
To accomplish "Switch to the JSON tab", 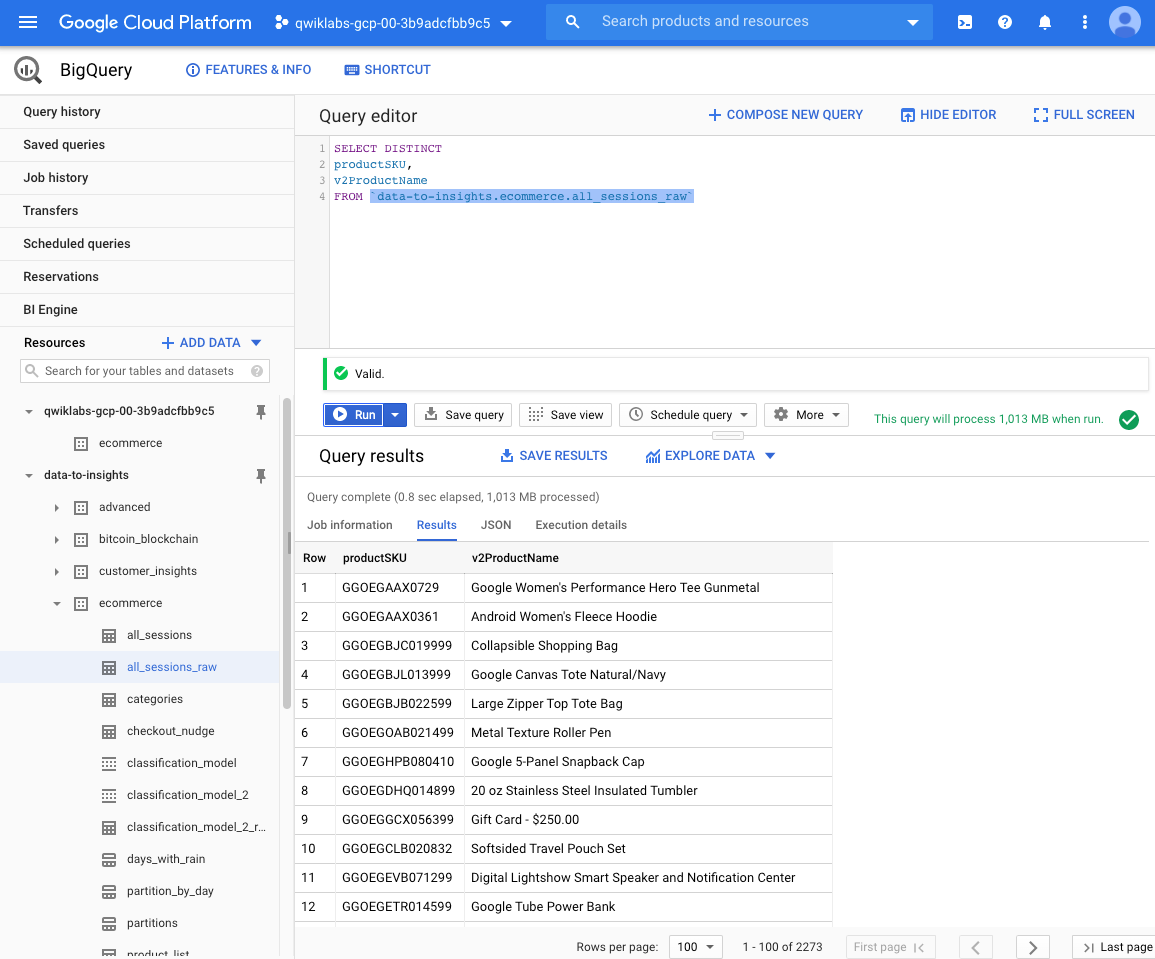I will [x=496, y=525].
